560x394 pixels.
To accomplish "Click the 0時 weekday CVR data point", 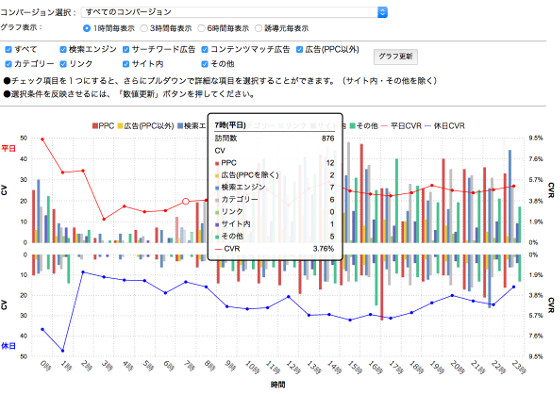I will click(42, 139).
